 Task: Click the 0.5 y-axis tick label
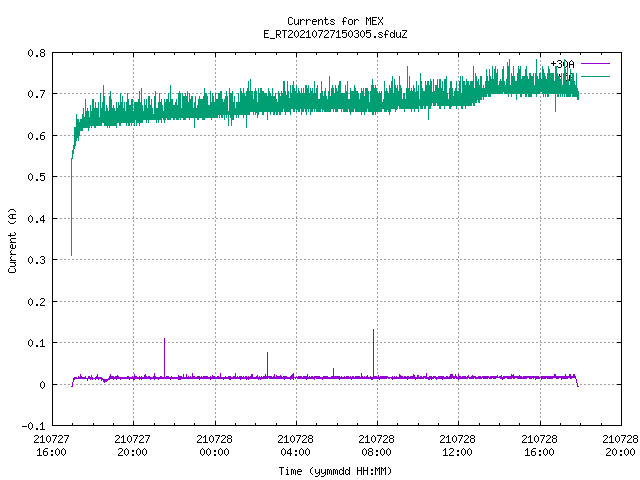tap(36, 177)
